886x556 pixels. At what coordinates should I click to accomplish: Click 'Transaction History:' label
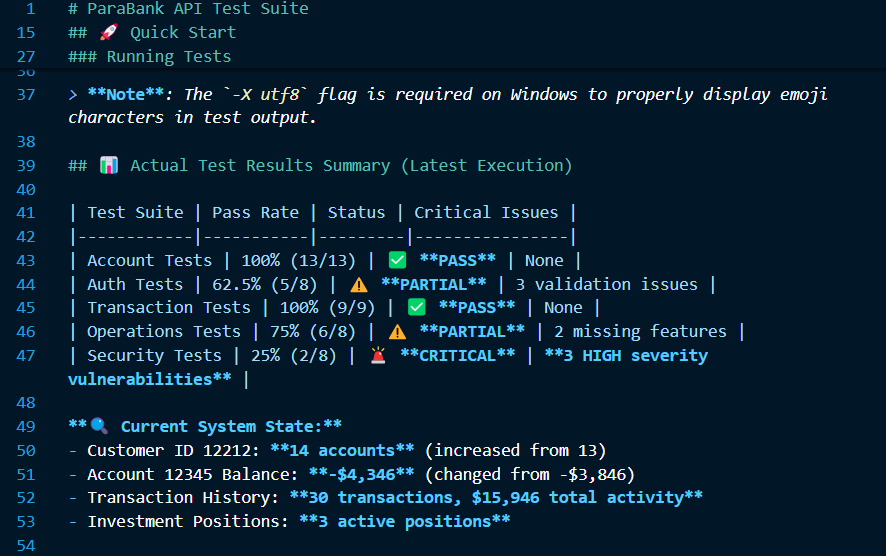click(183, 498)
